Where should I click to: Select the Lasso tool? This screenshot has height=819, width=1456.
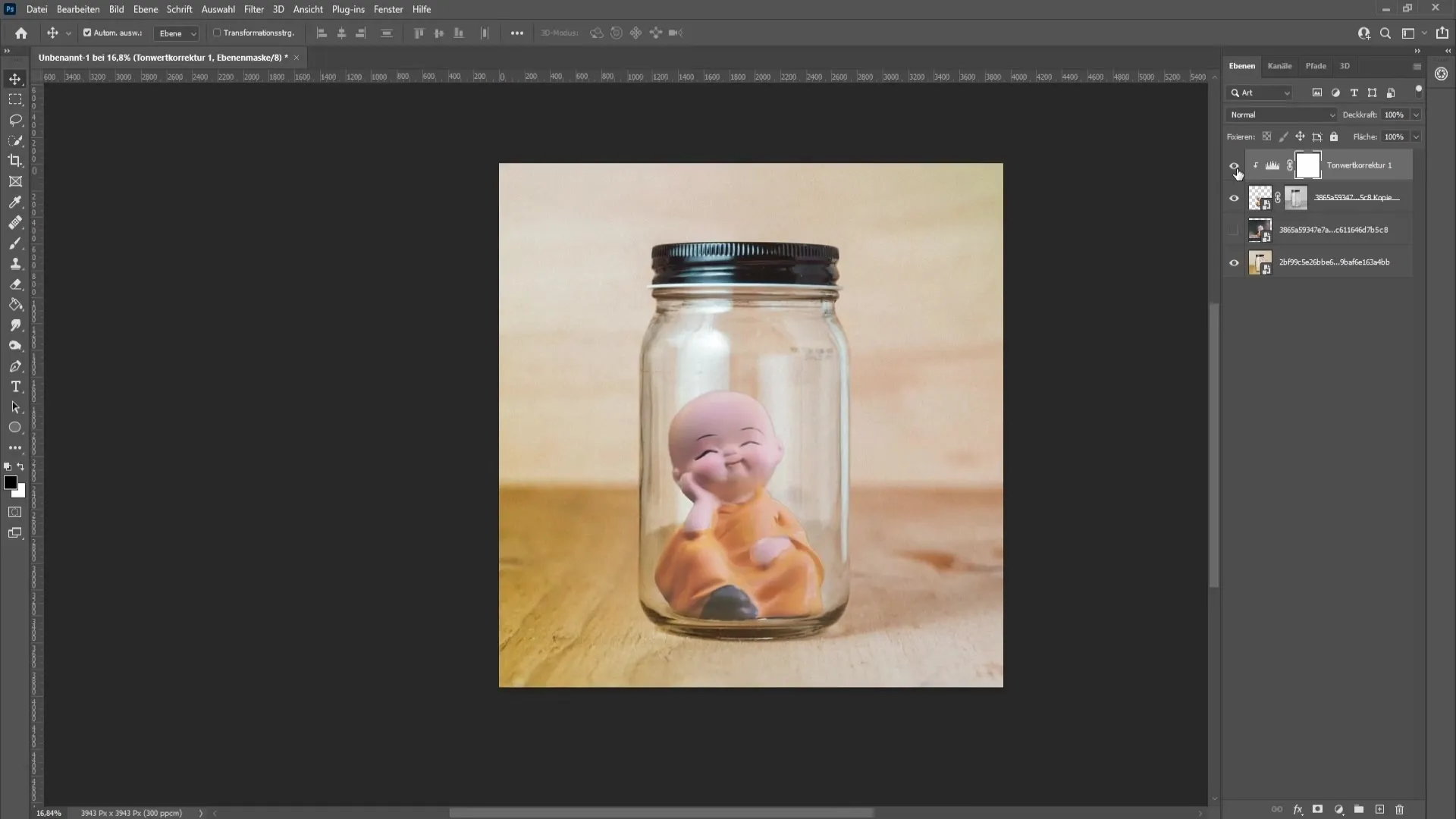(15, 120)
